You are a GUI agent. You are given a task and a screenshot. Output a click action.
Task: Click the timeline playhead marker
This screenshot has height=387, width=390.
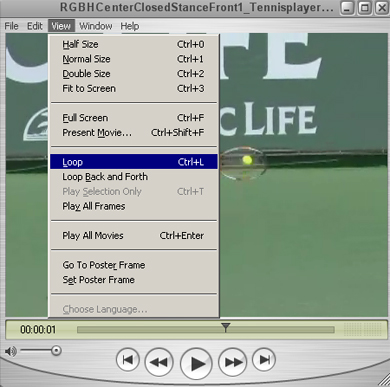[x=226, y=327]
